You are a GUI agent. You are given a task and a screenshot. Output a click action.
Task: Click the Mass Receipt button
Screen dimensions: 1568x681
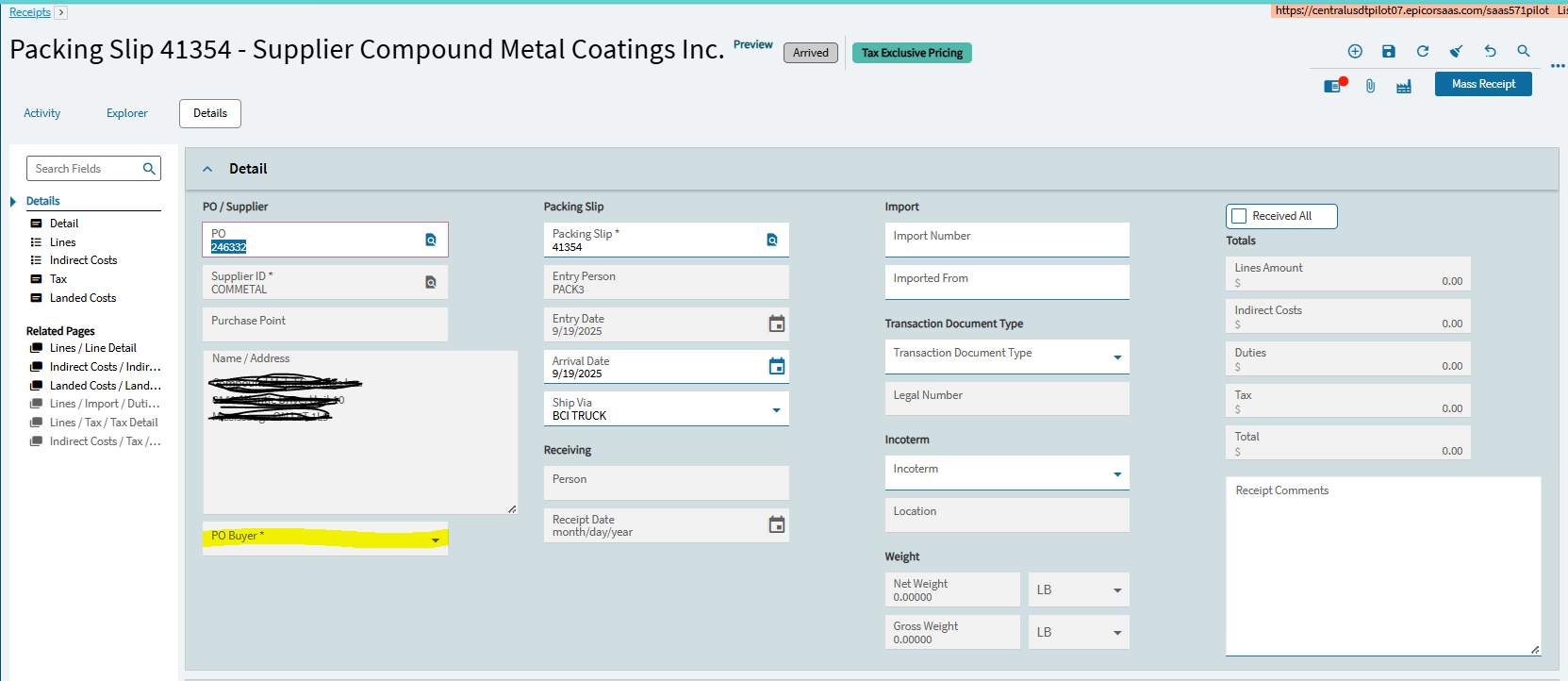(1483, 84)
